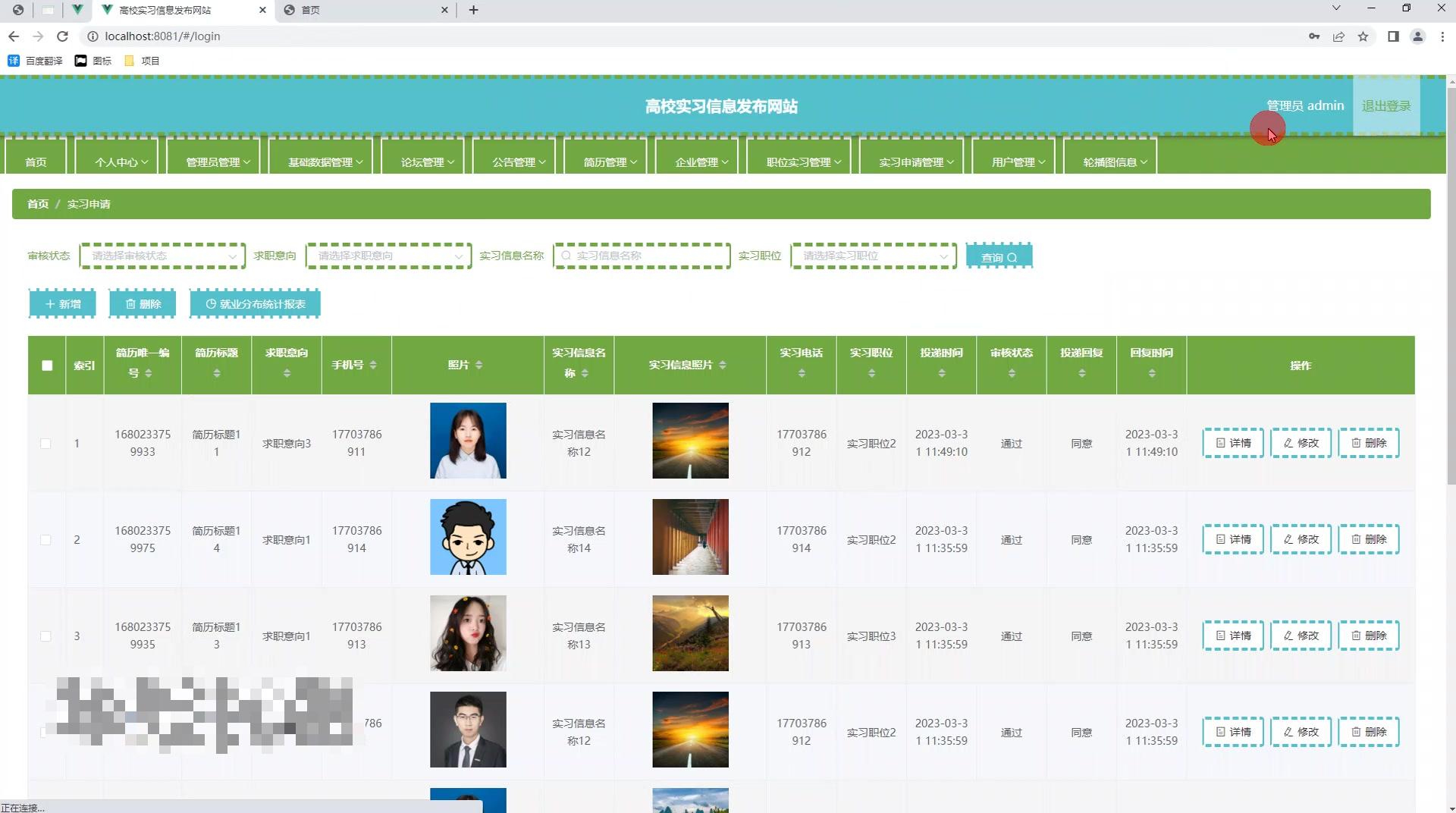Viewport: 1456px width, 813px height.
Task: Check the checkbox on row 2
Action: [46, 540]
